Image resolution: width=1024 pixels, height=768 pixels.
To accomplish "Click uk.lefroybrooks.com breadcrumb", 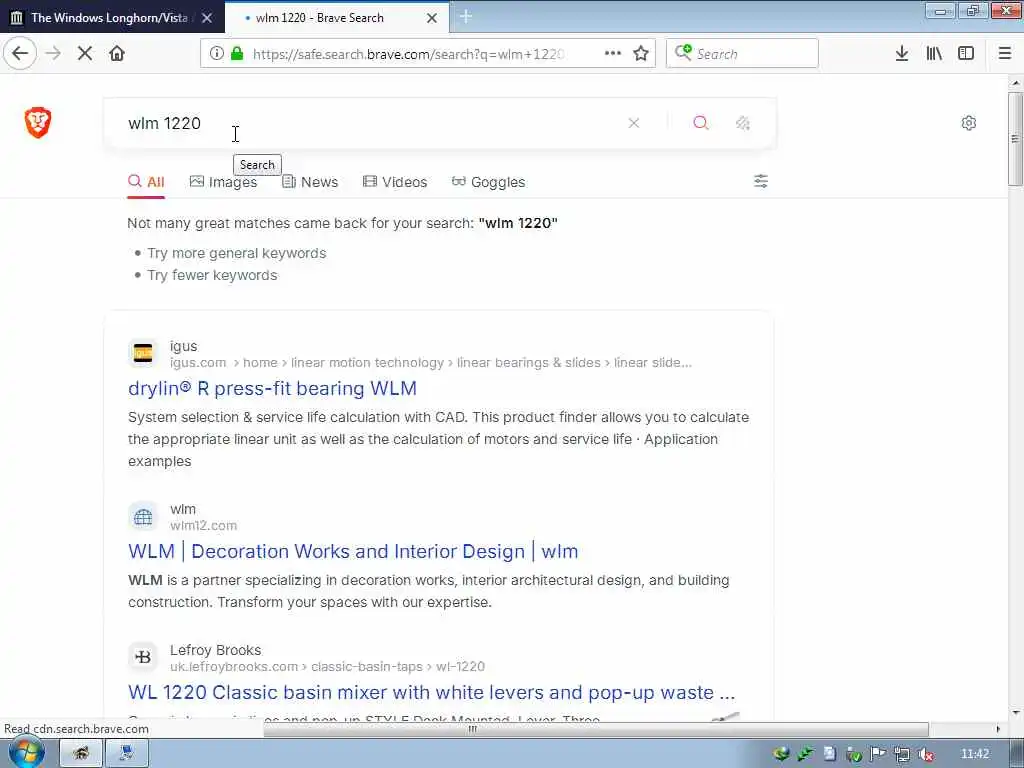I will (327, 667).
